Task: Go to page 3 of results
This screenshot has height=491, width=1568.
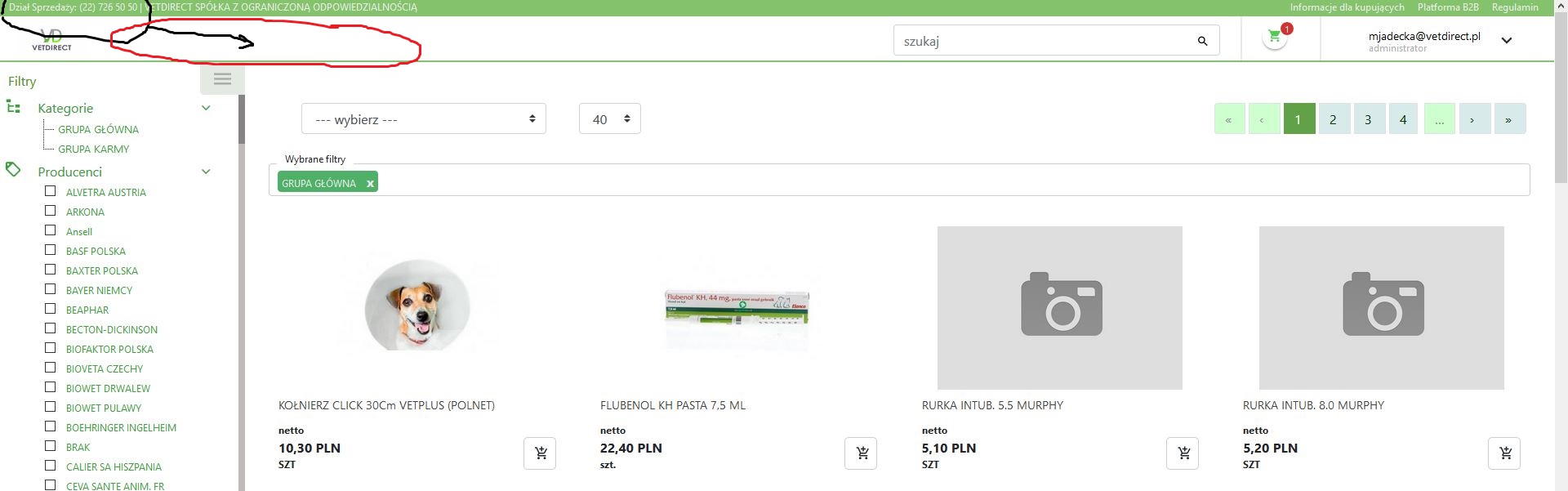Action: (x=1368, y=119)
